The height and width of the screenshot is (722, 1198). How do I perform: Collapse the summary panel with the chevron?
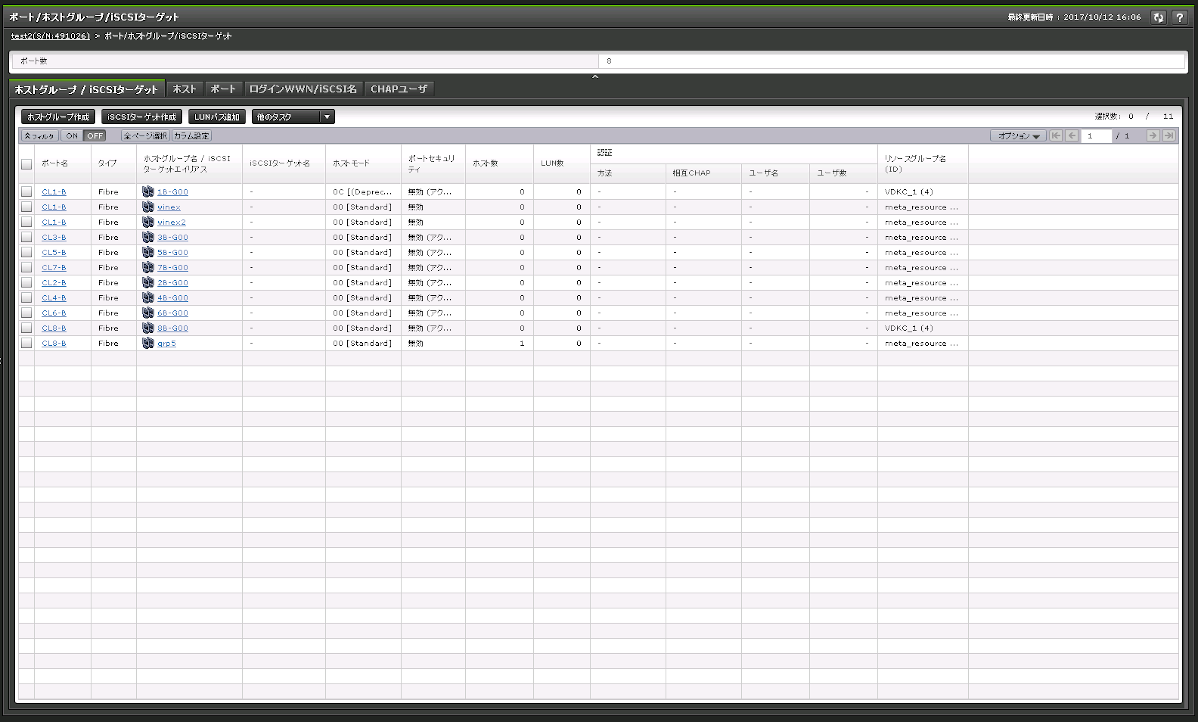(595, 77)
